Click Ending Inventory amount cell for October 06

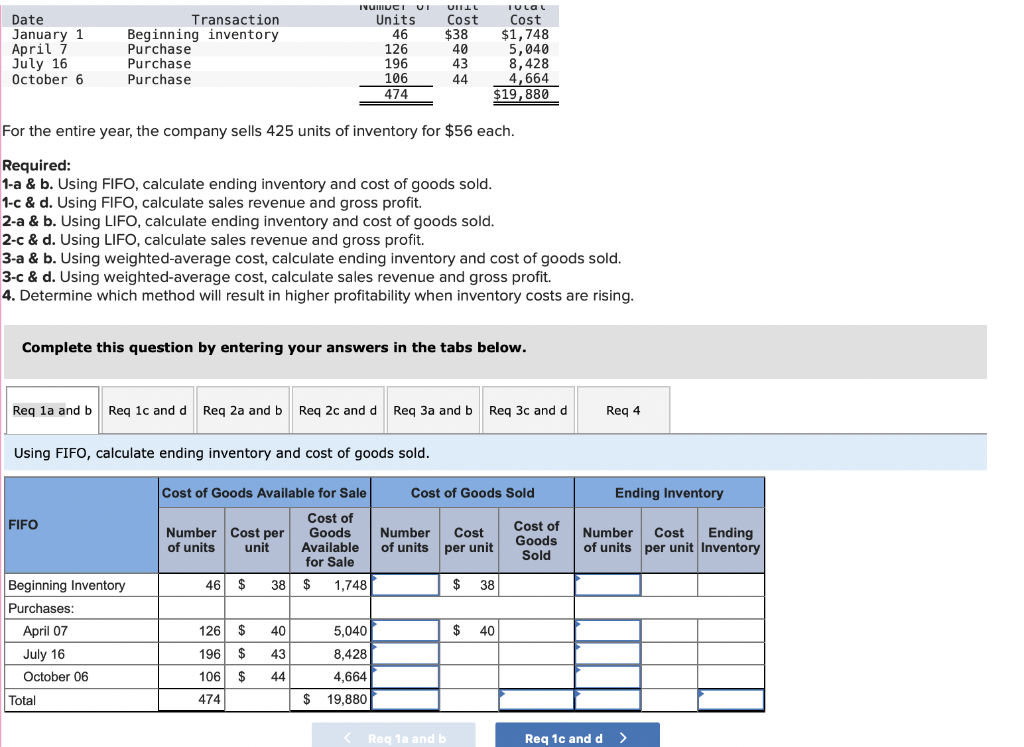click(731, 676)
